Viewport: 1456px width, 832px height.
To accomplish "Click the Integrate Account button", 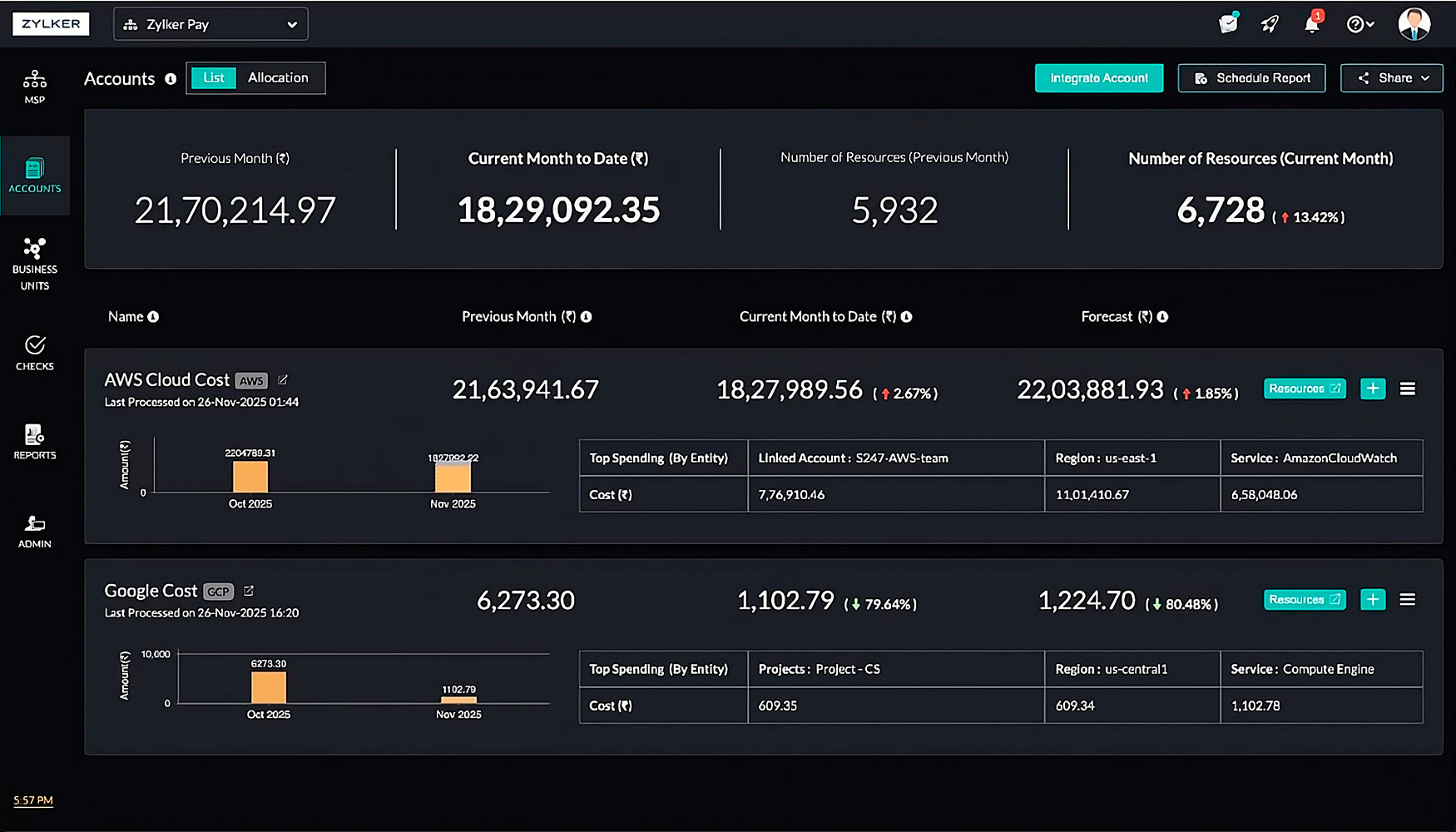I will 1099,77.
